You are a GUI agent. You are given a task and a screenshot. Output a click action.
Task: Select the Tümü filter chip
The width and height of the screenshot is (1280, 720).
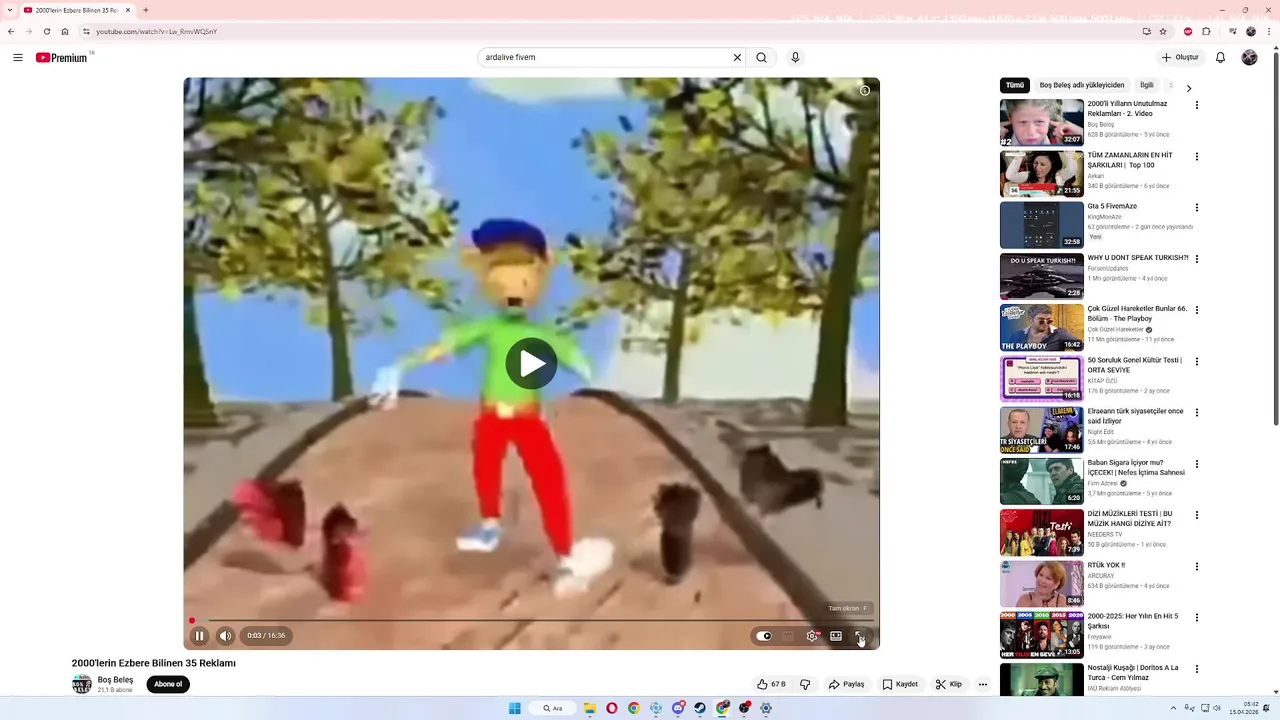click(1015, 86)
